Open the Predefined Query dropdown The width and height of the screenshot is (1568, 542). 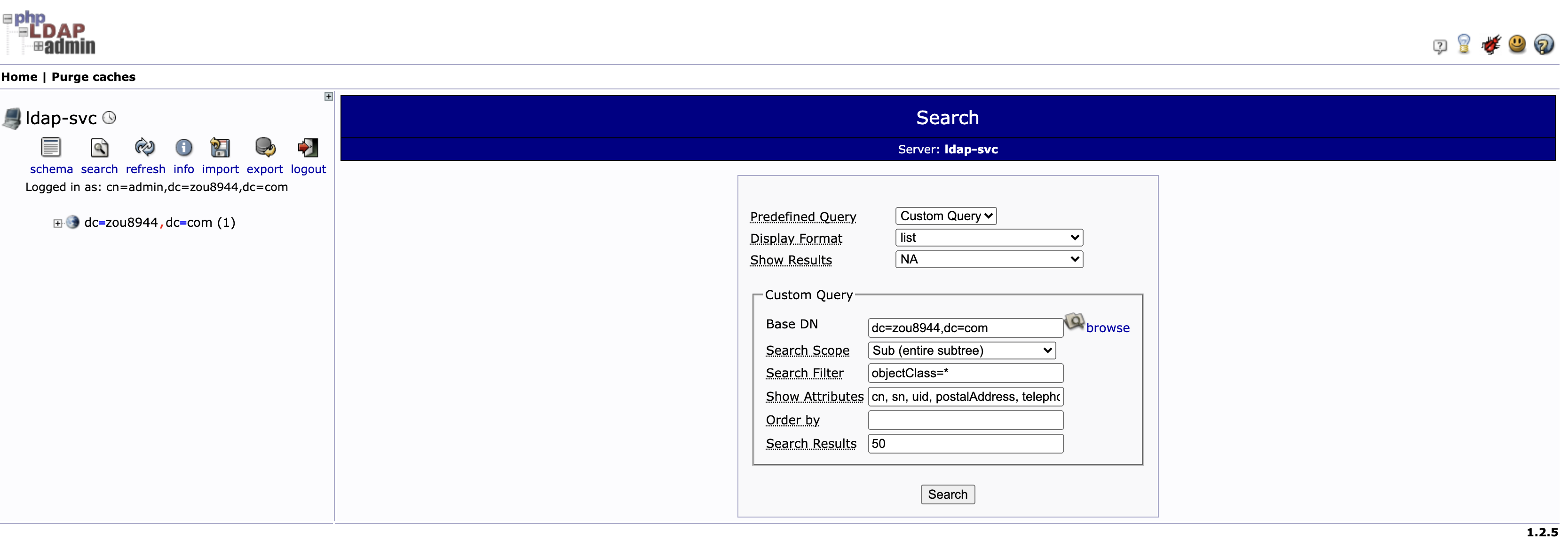pyautogui.click(x=945, y=216)
